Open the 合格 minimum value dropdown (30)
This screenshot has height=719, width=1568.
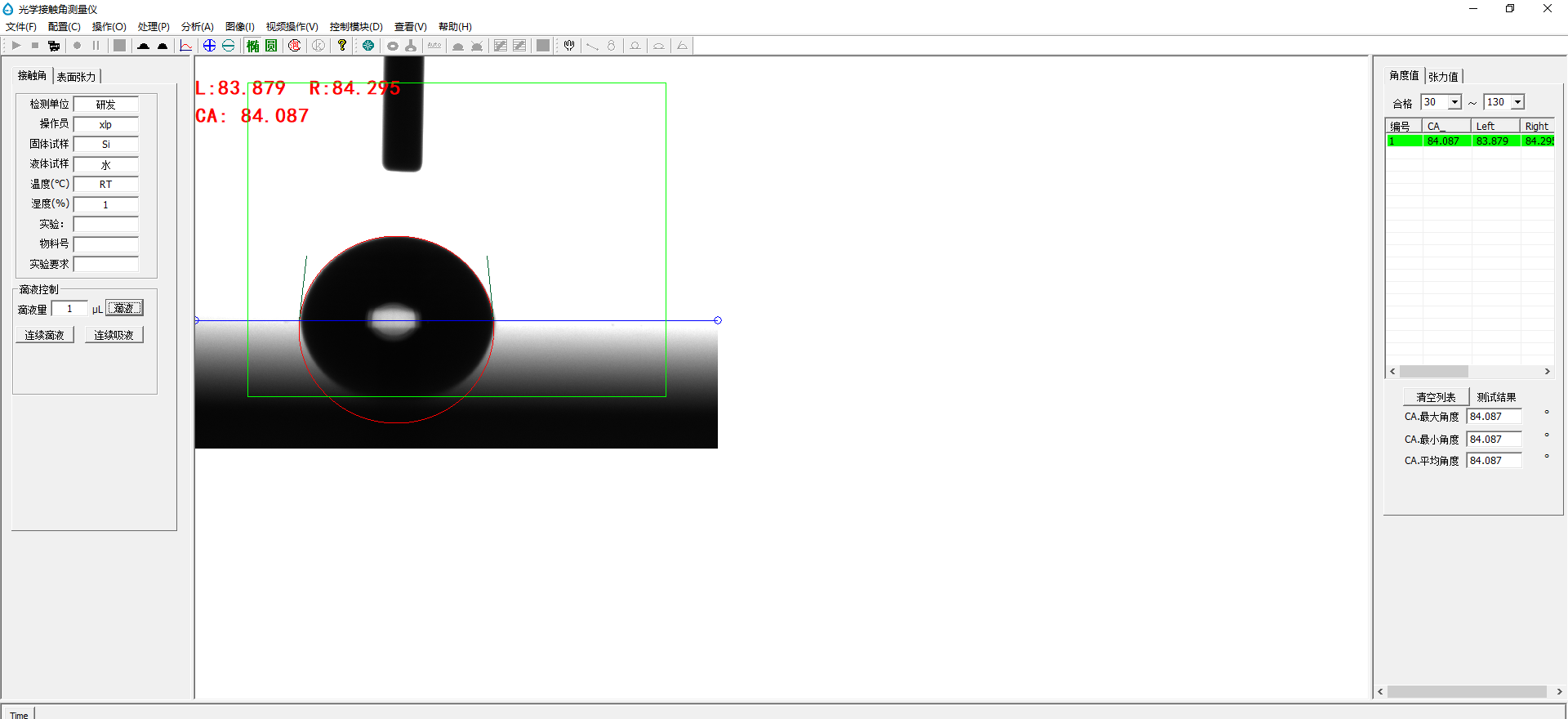point(1454,102)
